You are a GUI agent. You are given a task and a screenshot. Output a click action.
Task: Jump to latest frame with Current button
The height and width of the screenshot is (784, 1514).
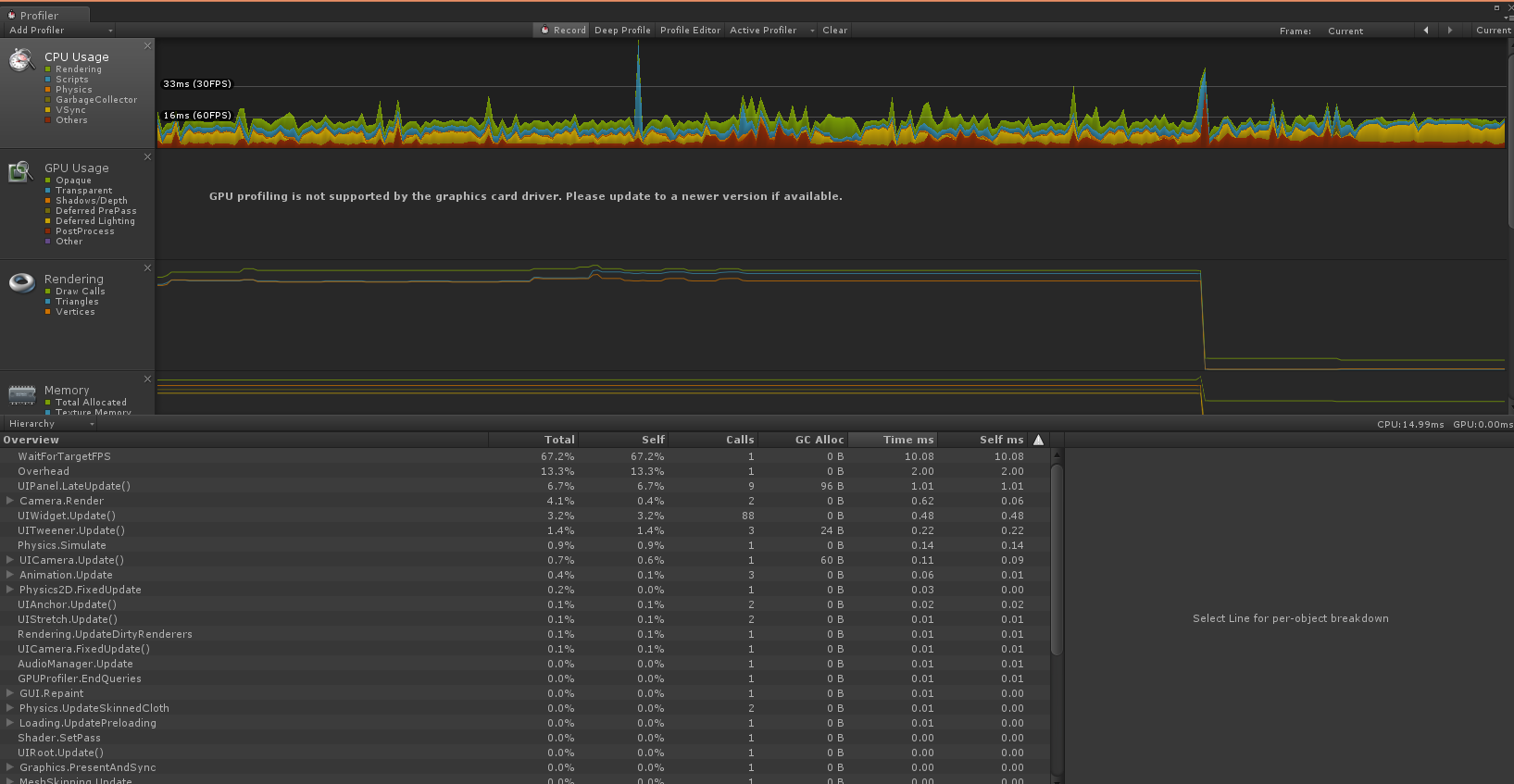[1493, 31]
